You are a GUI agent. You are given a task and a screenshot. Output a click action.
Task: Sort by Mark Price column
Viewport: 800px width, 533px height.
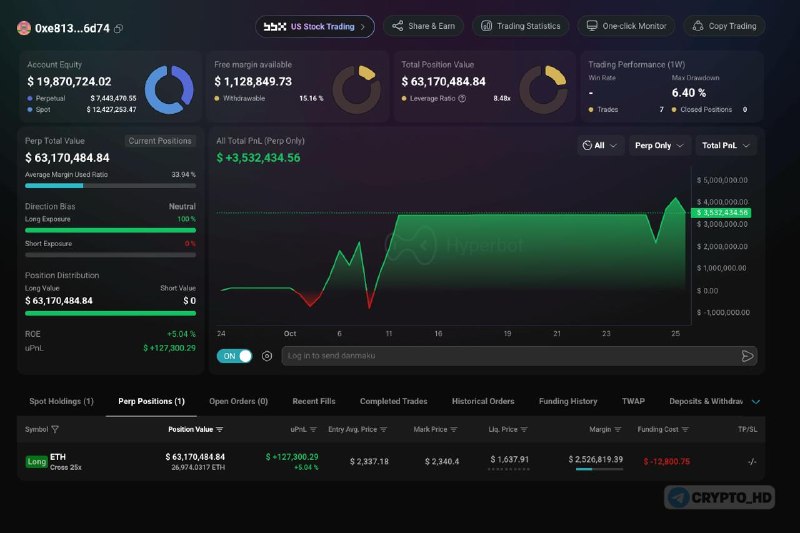(454, 429)
